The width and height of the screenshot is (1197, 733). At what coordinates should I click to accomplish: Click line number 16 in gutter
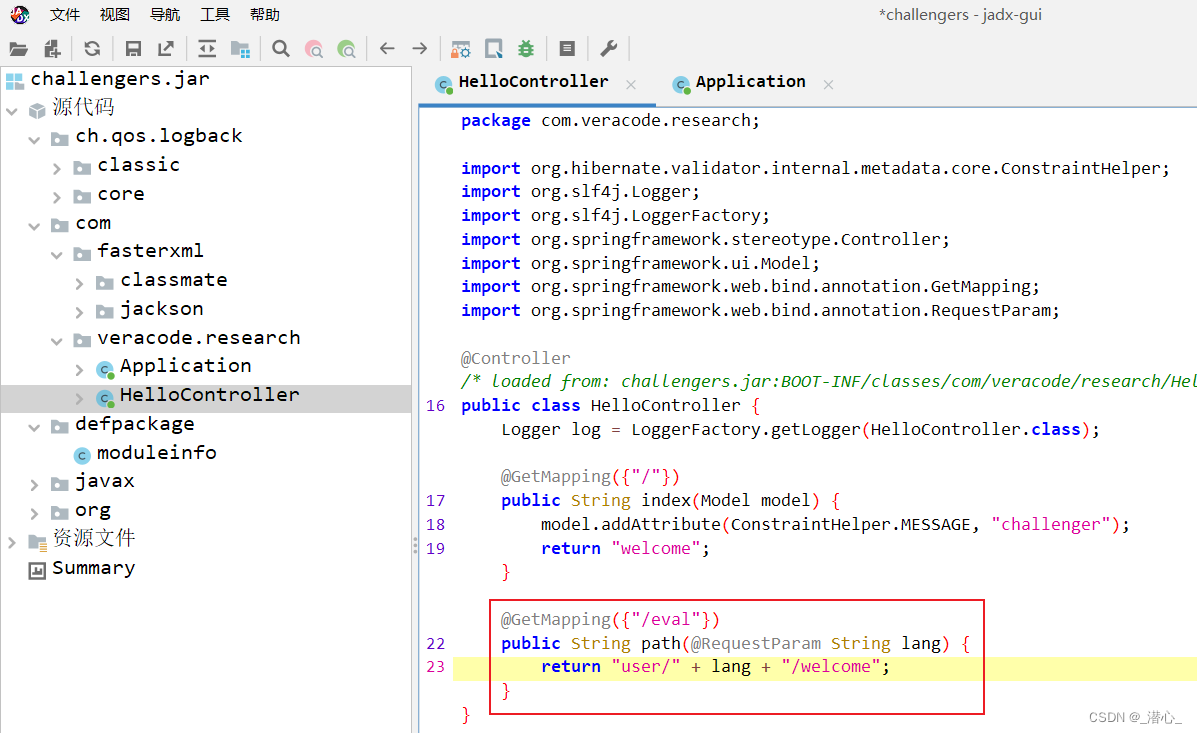click(435, 406)
